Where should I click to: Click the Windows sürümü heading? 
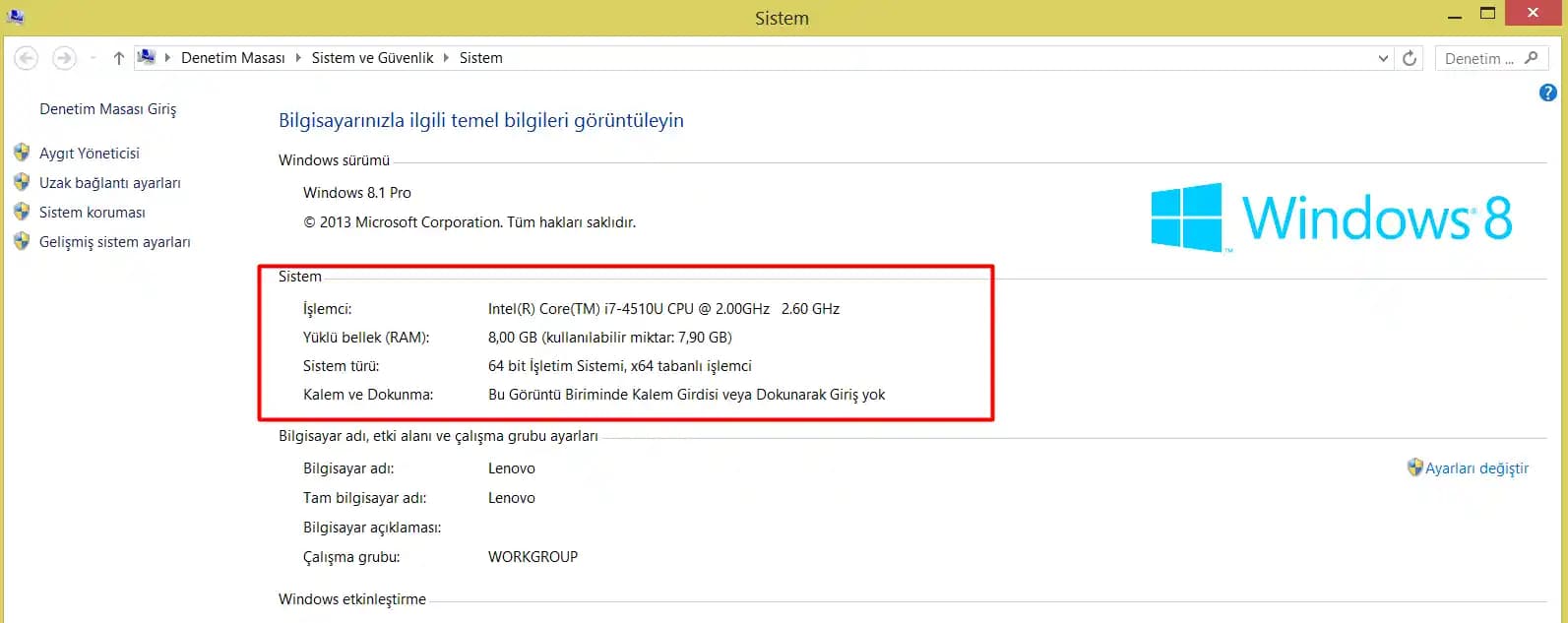pos(334,160)
